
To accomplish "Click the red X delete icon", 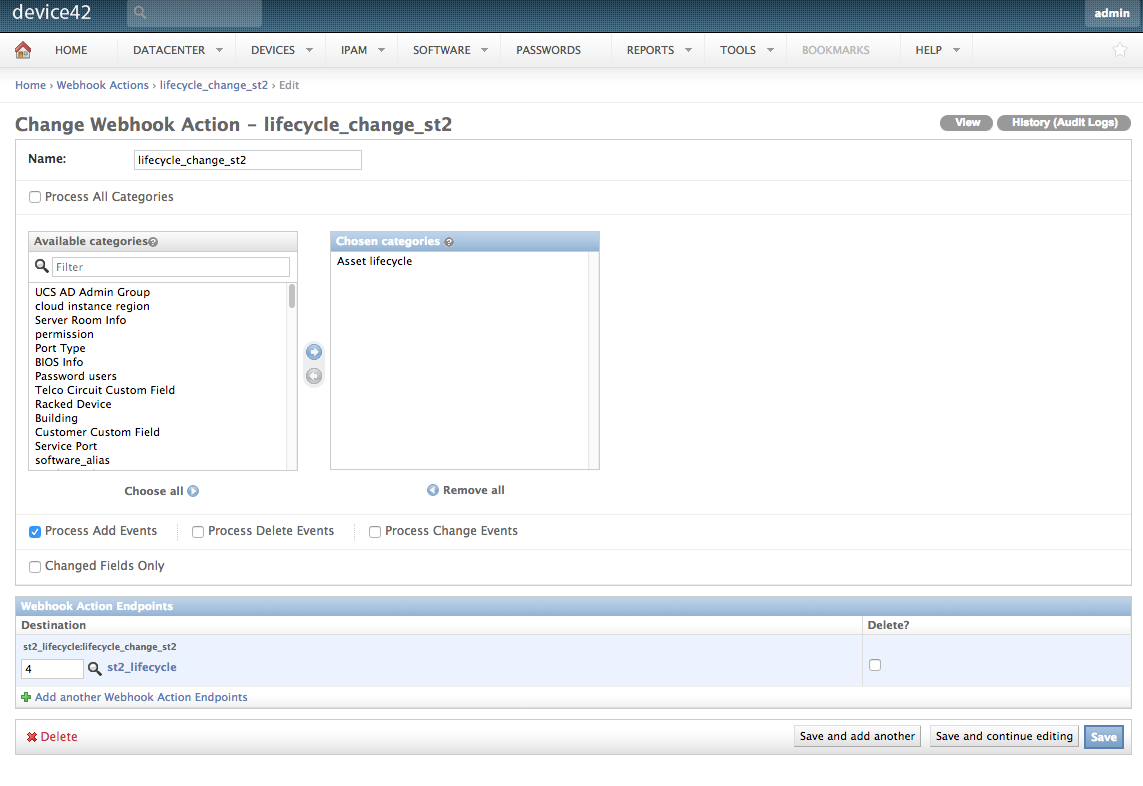I will point(31,737).
